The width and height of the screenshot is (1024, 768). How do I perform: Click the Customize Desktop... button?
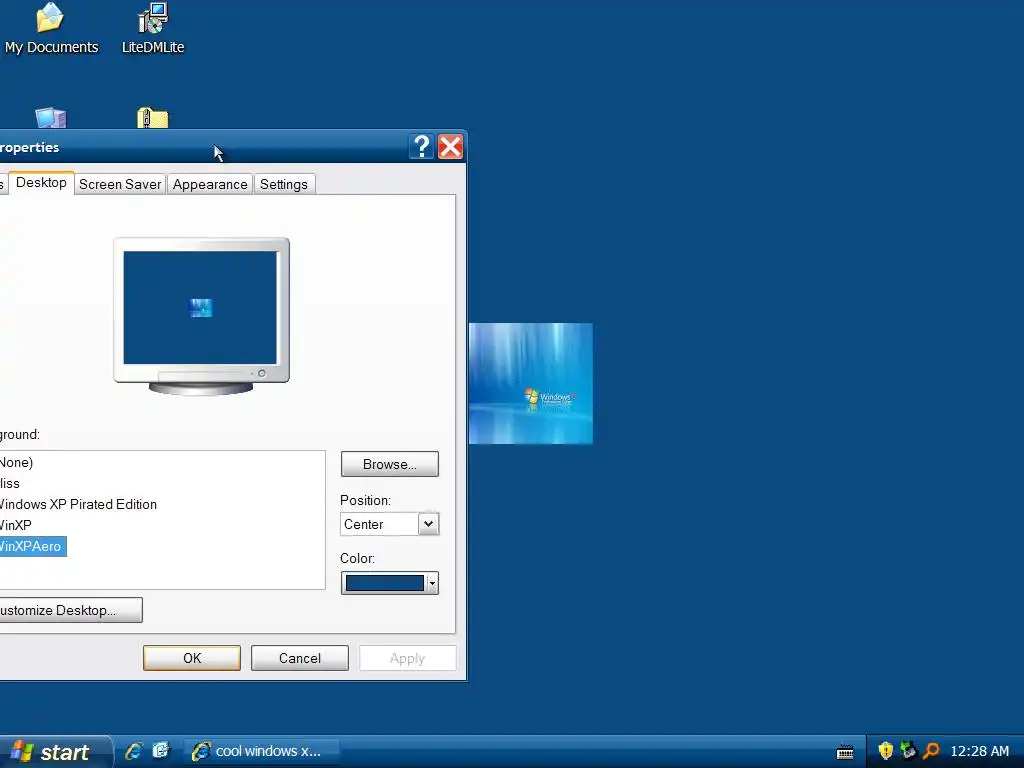[70, 610]
